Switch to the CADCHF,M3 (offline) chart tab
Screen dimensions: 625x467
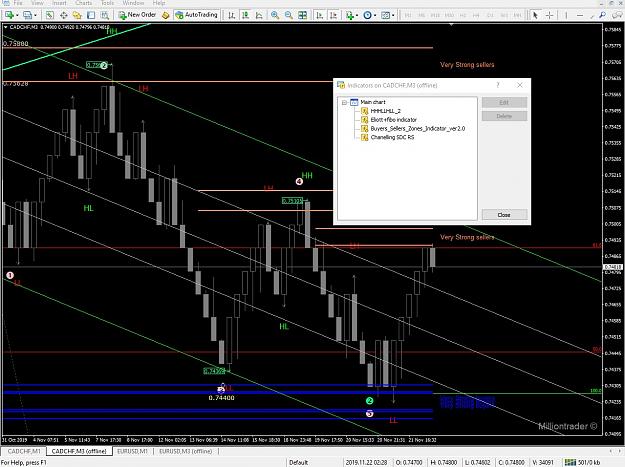(79, 451)
